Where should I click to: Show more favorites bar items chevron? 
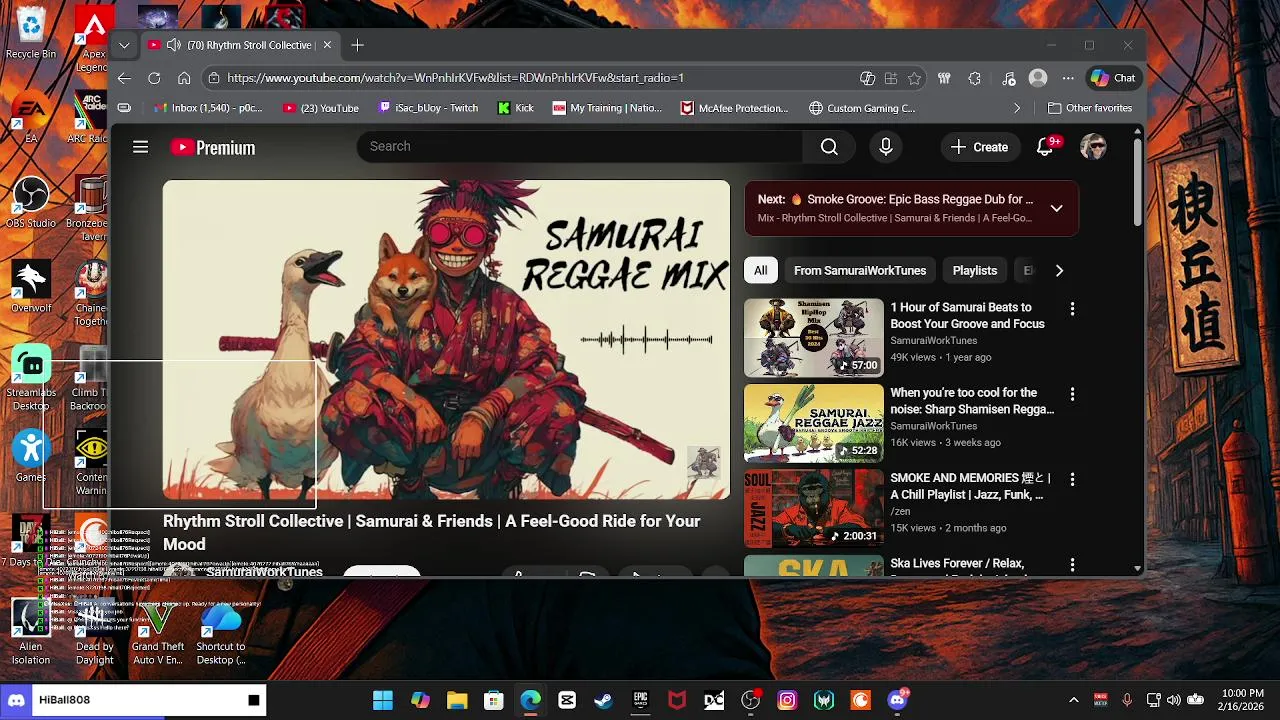[1017, 108]
